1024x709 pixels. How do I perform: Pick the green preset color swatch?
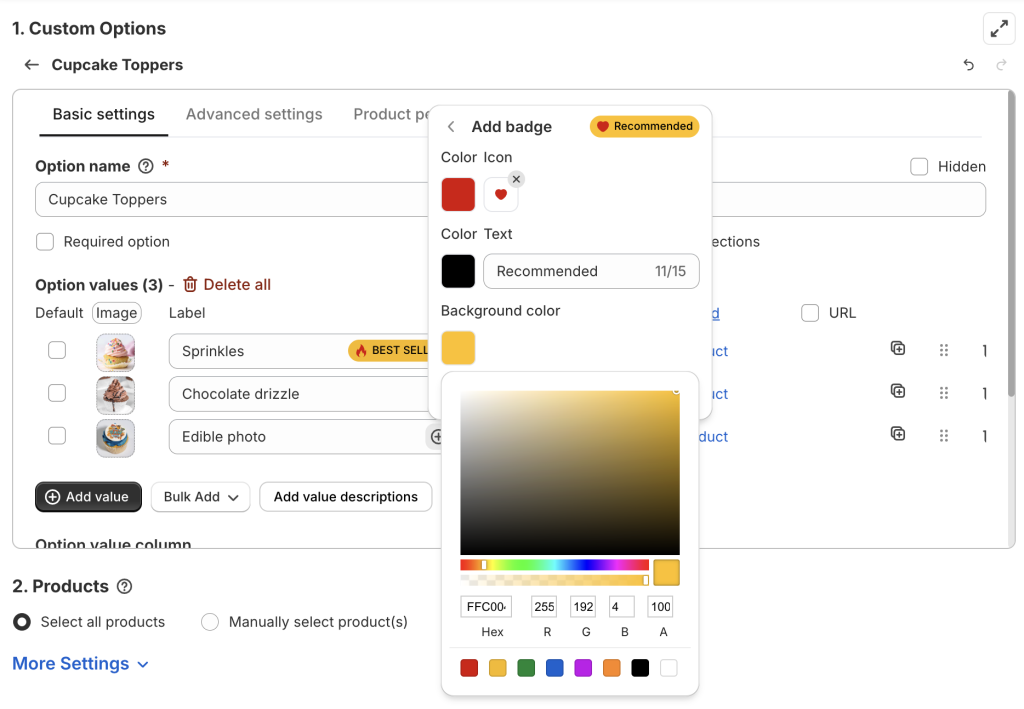coord(526,668)
